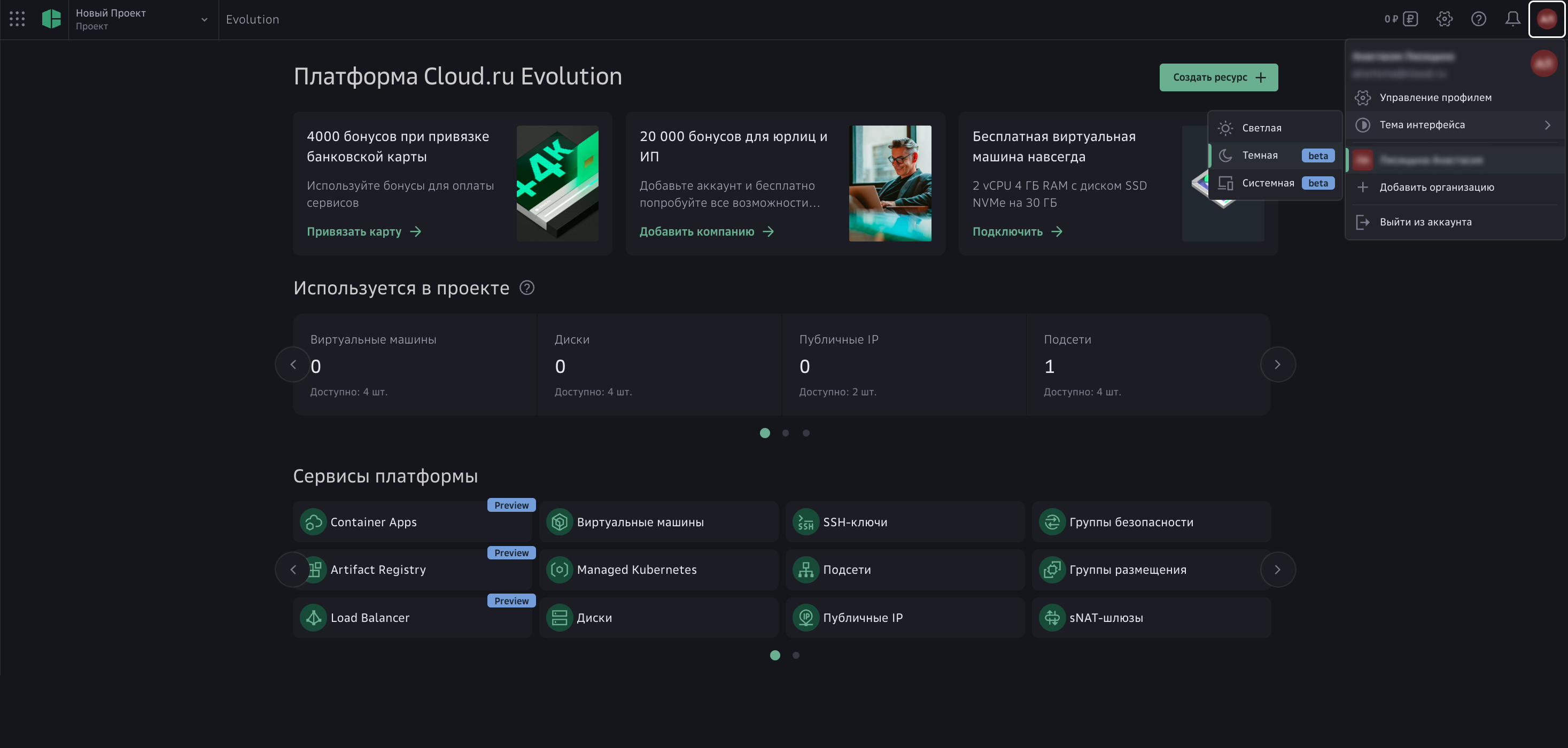
Task: Click Добавить организацию menu item
Action: [x=1454, y=187]
